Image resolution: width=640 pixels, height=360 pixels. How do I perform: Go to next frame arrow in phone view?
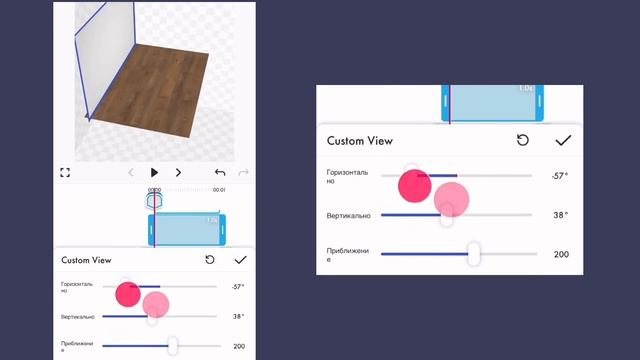pos(178,173)
